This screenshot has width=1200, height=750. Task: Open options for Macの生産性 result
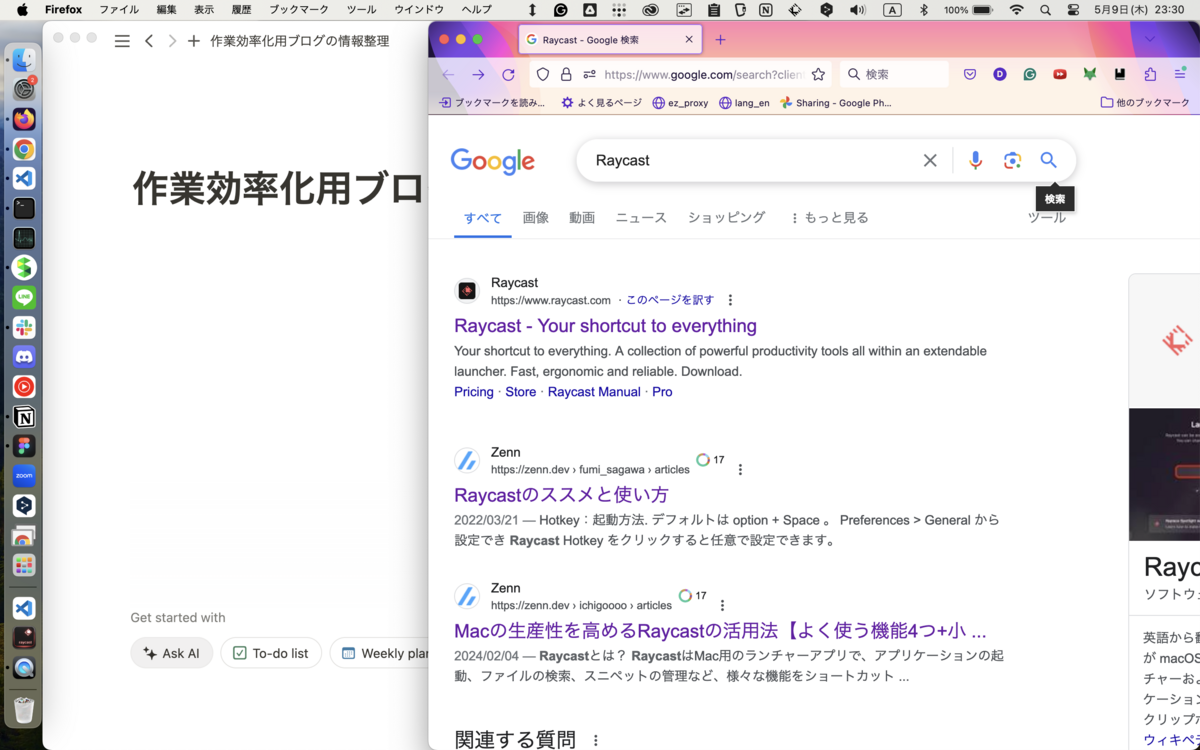pyautogui.click(x=722, y=606)
